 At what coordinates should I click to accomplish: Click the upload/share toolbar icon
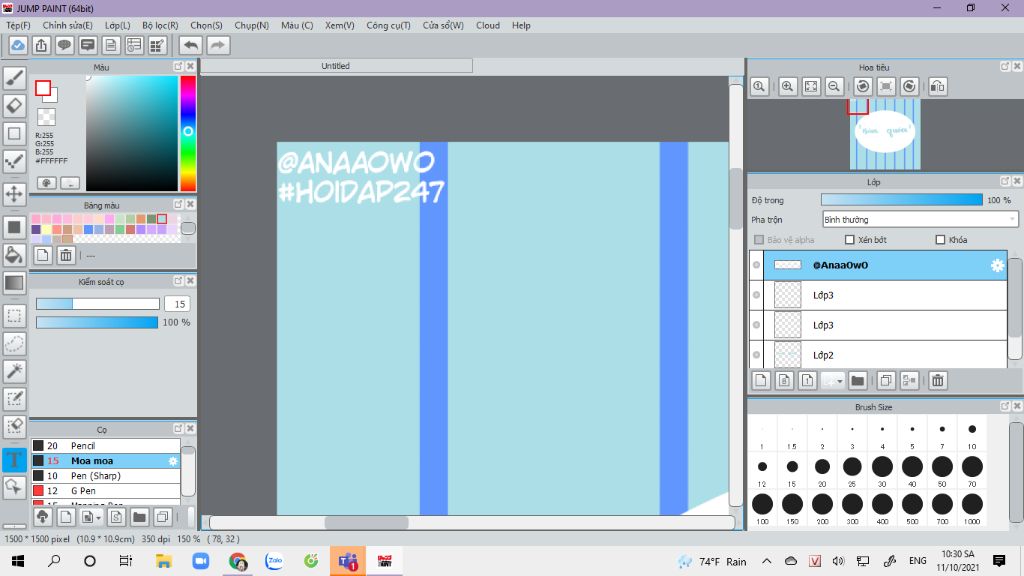coord(41,45)
